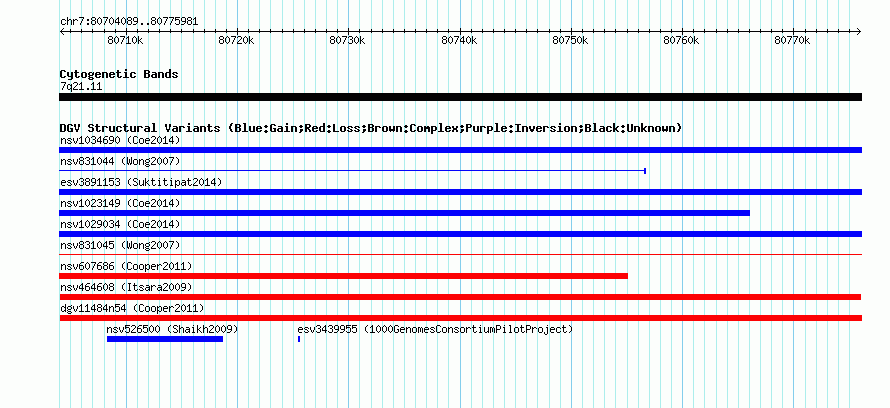Select the short blue nsv526500 bar

click(165, 339)
